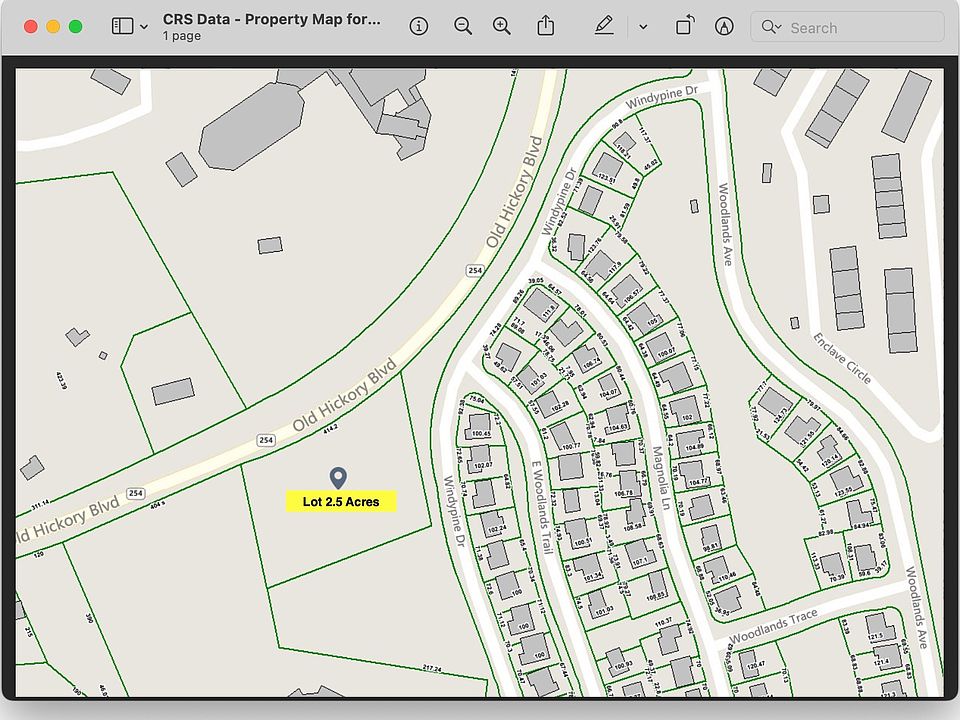
Task: Show the Markup toolbar
Action: pos(724,27)
